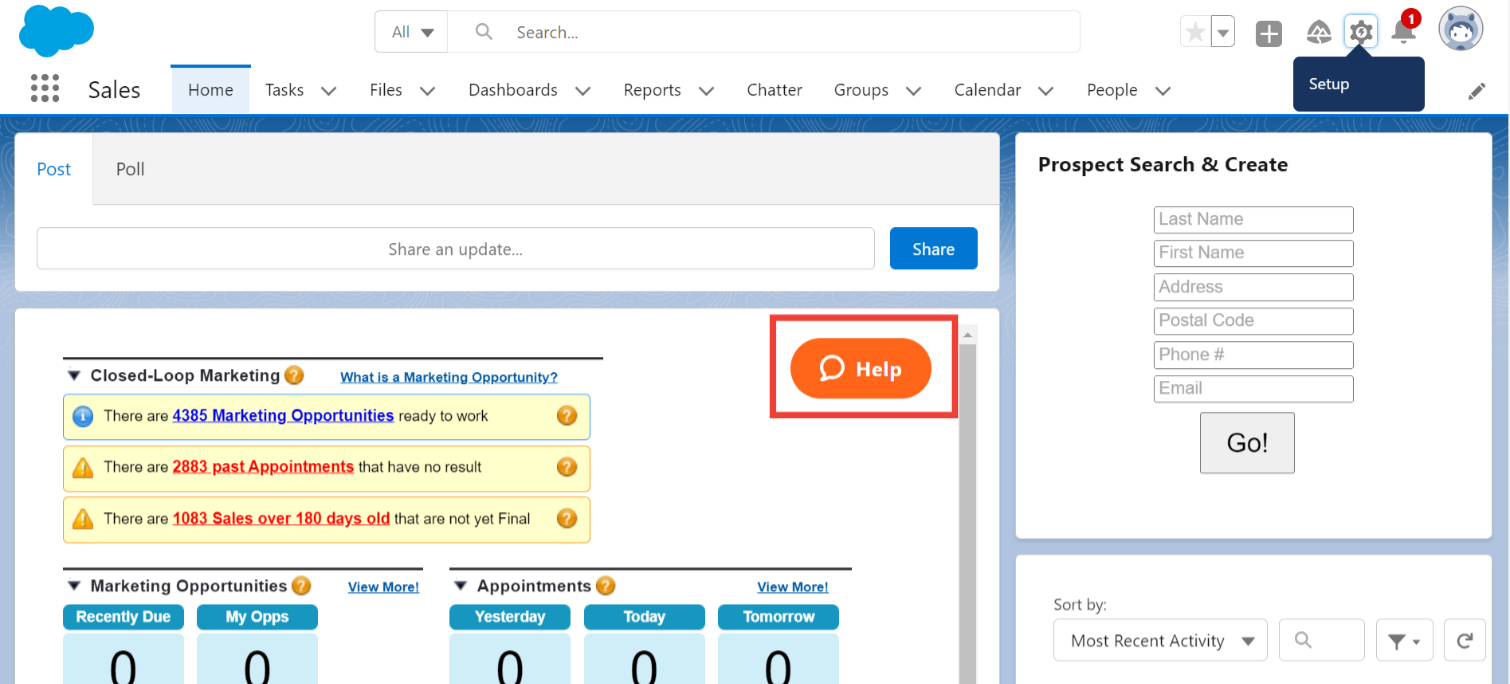Expand the Groups tab chevron
Screen dimensions: 1510x684
[913, 91]
